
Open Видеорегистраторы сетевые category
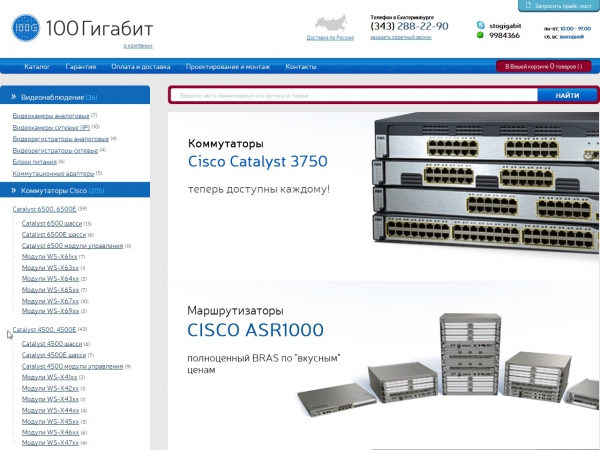(55, 150)
